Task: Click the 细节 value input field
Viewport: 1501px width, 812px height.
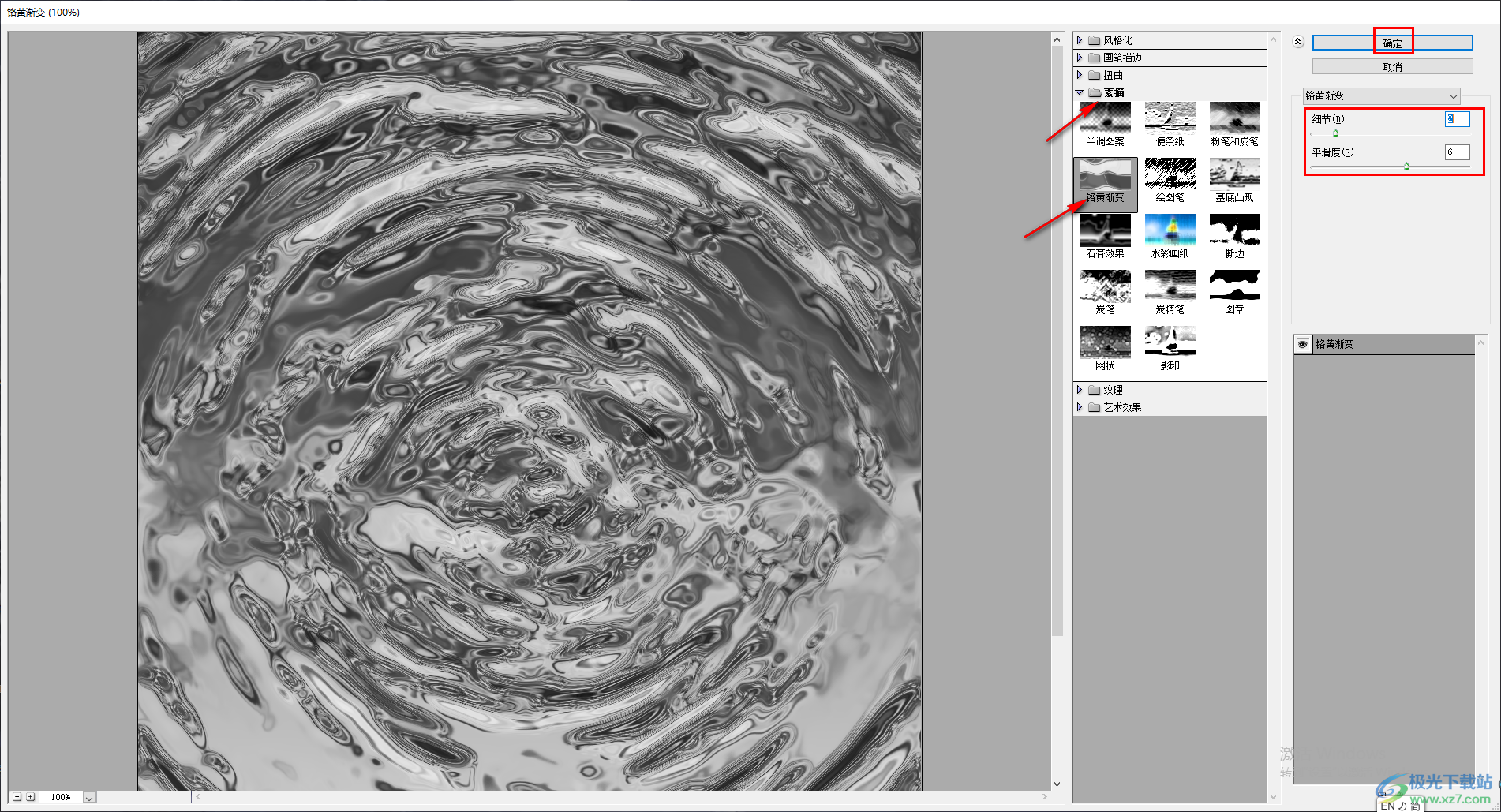Action: point(1457,119)
